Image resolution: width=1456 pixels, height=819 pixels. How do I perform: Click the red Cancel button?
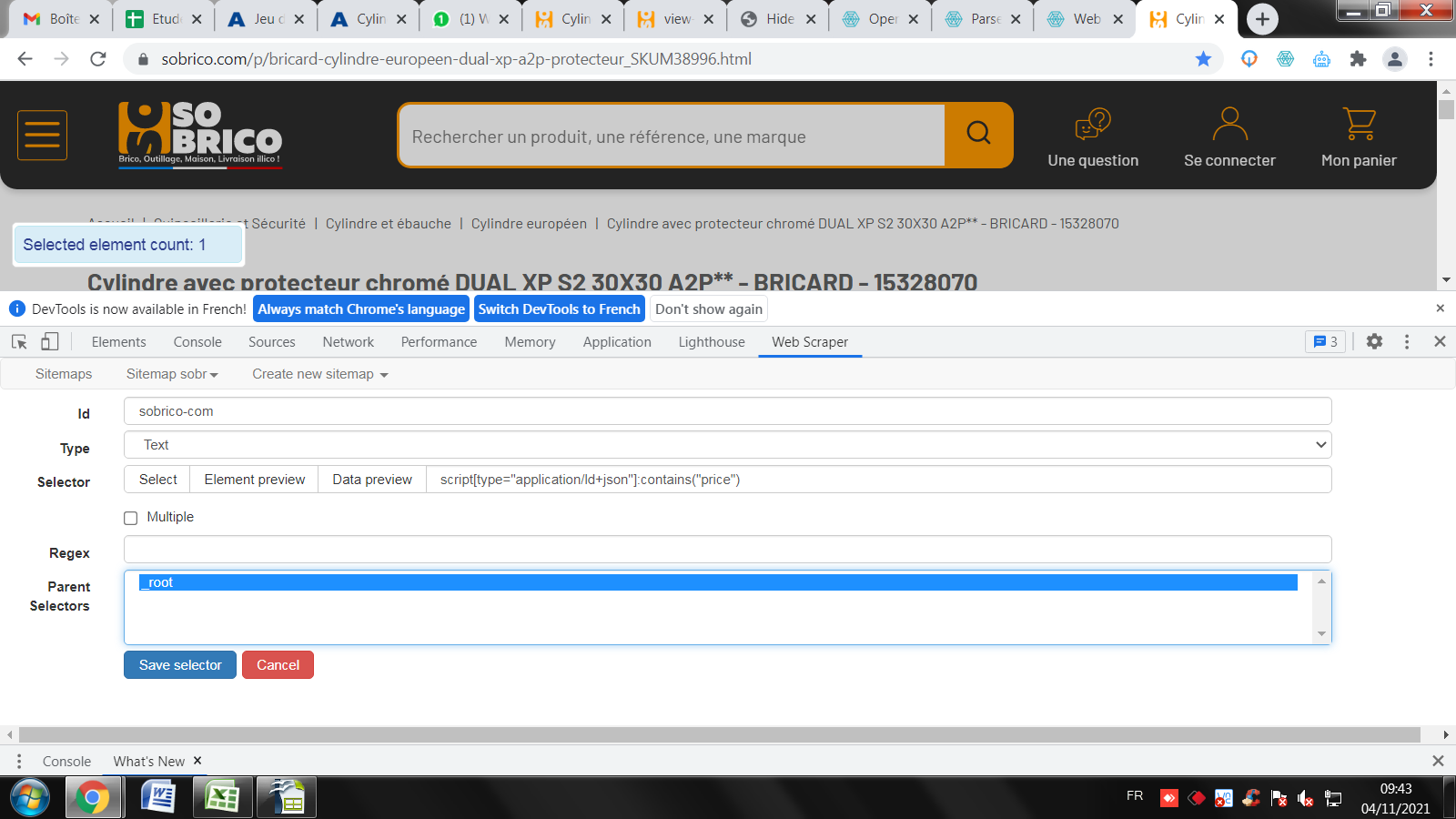point(278,665)
